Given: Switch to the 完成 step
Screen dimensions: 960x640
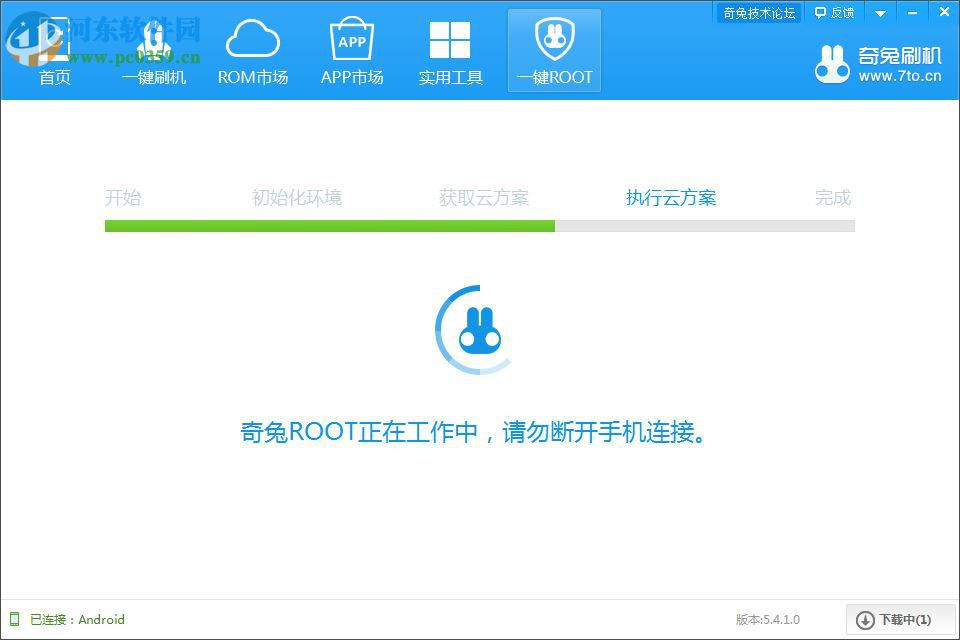Looking at the screenshot, I should (833, 197).
